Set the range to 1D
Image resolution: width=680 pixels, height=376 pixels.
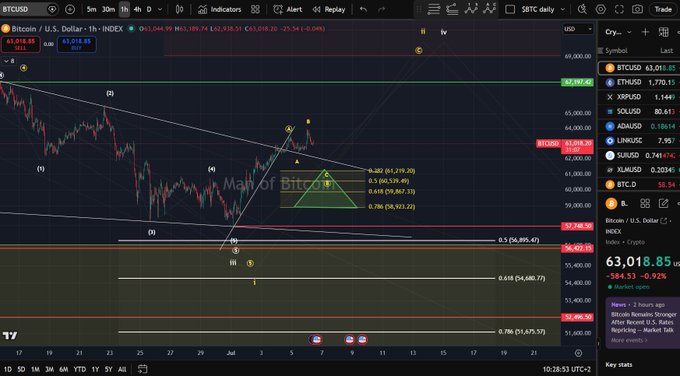[x=8, y=369]
